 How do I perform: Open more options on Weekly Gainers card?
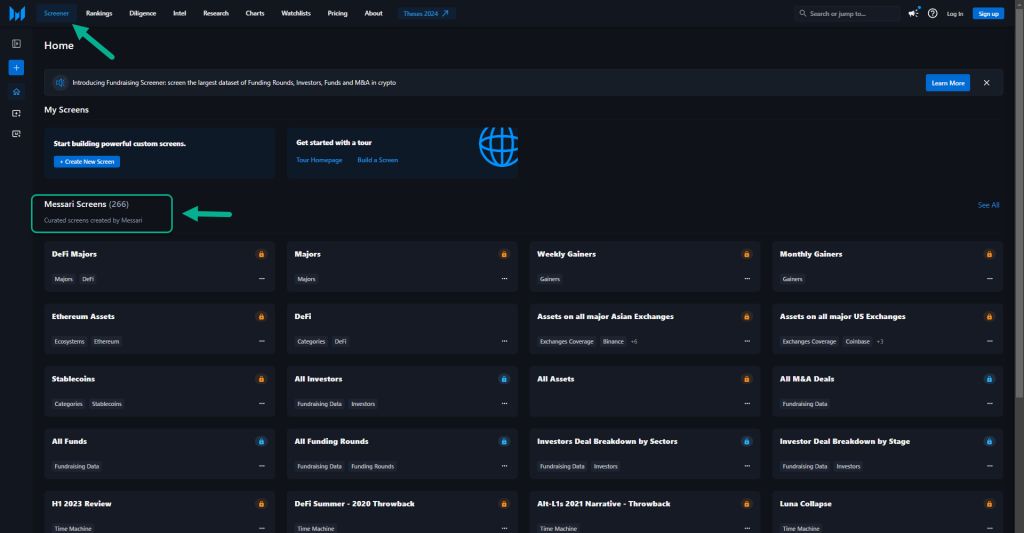(747, 279)
